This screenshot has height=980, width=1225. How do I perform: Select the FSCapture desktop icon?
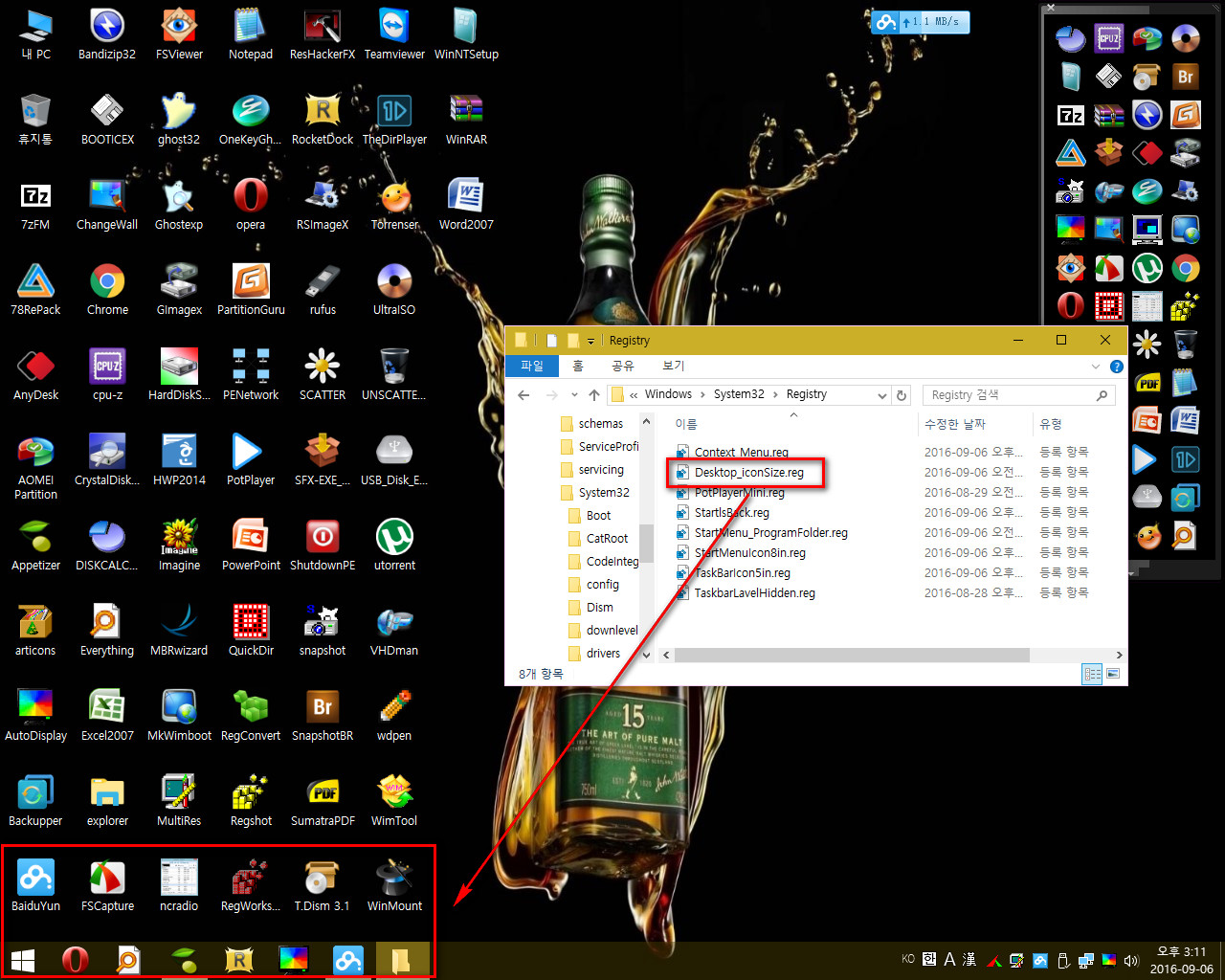coord(107,886)
